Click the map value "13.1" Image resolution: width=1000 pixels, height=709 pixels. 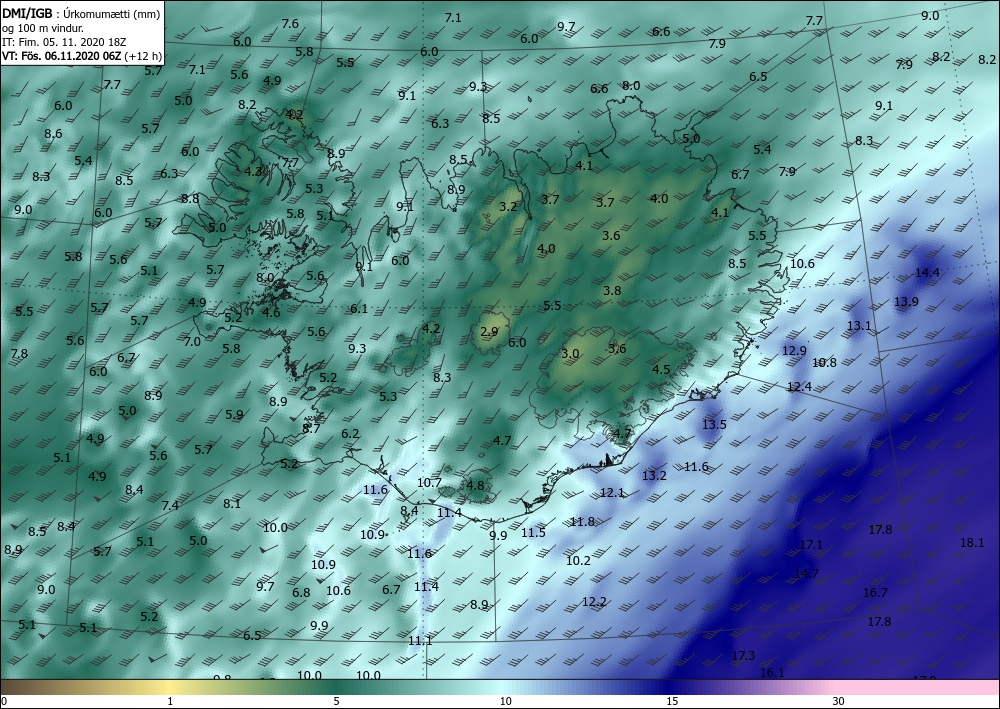[x=859, y=326]
